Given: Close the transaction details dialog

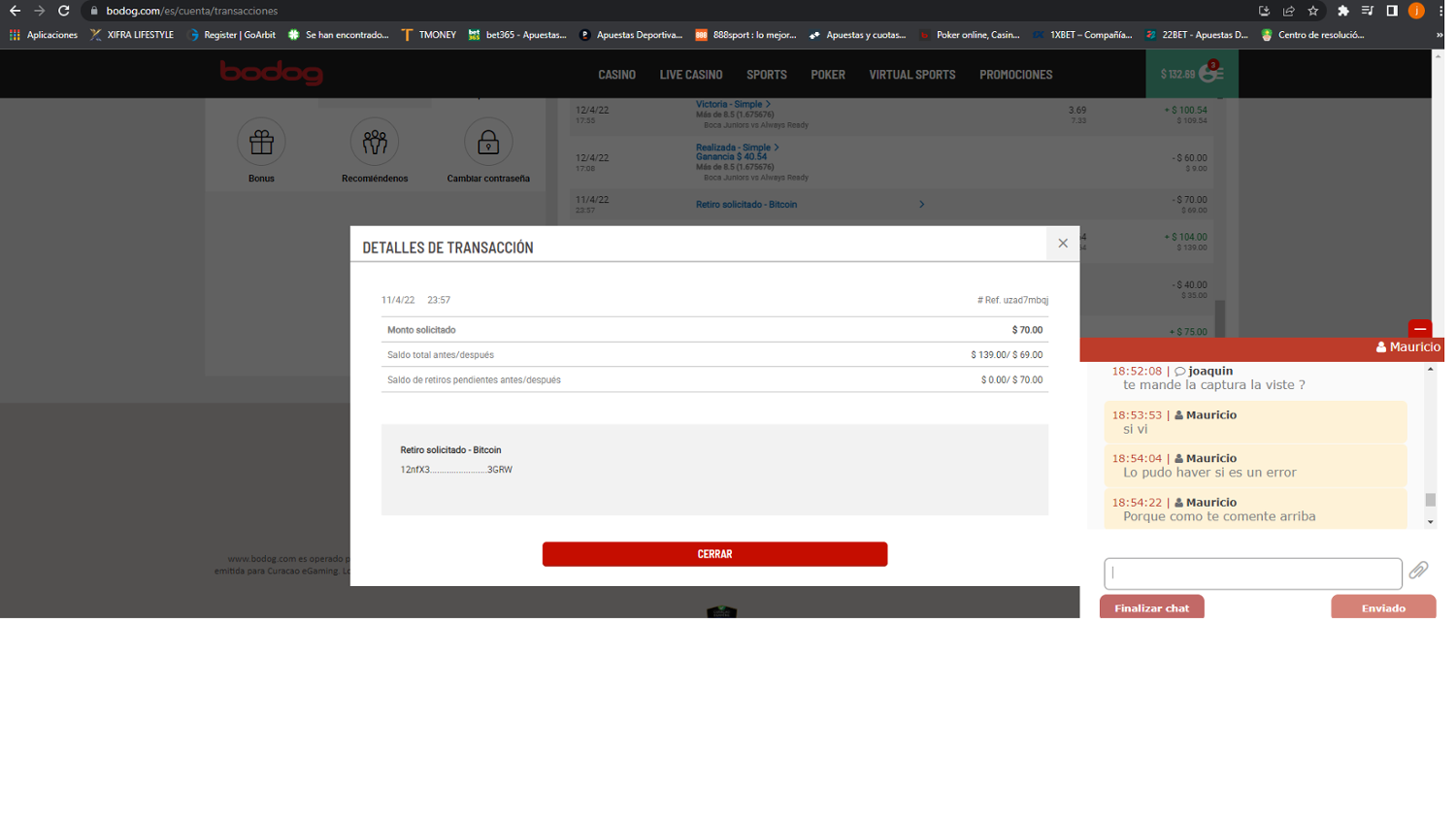Looking at the screenshot, I should (1063, 244).
